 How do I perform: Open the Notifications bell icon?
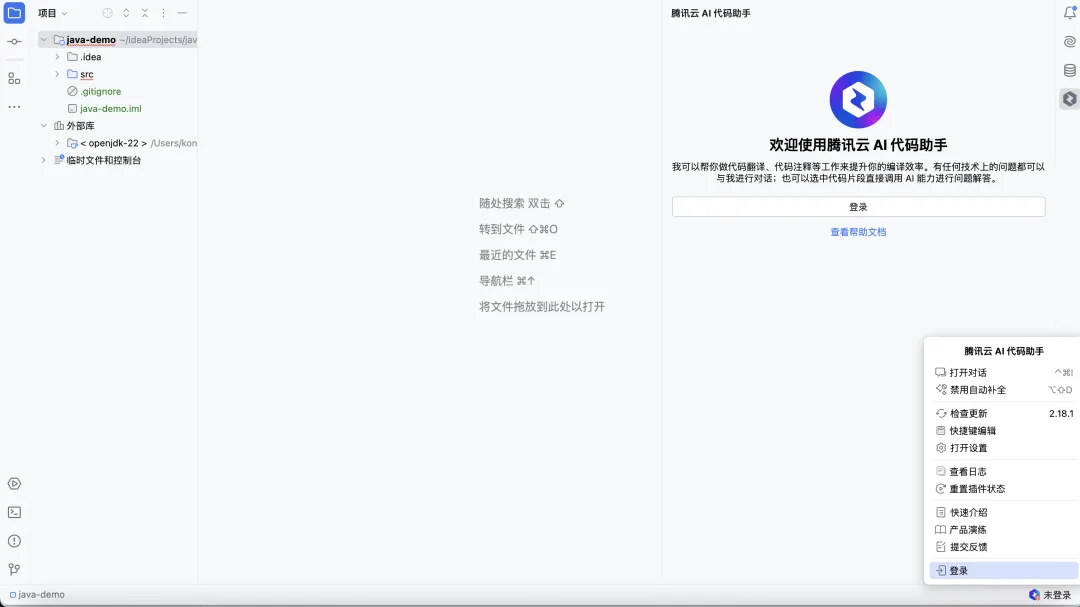tap(1069, 13)
